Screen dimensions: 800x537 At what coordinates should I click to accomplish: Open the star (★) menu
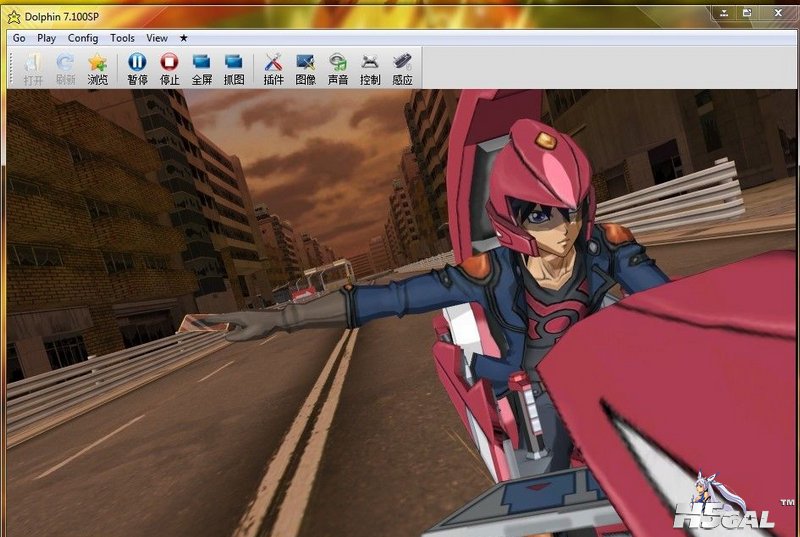pos(184,38)
